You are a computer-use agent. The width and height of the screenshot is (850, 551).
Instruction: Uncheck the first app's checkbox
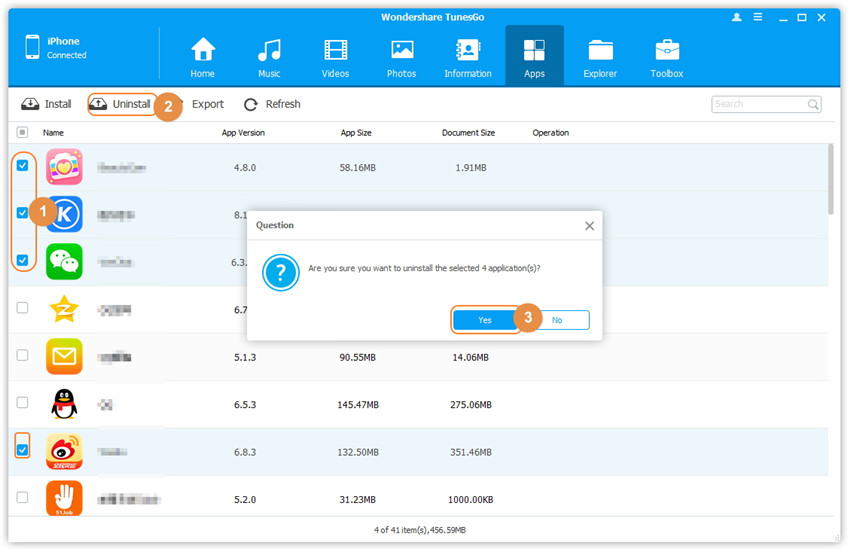tap(22, 166)
